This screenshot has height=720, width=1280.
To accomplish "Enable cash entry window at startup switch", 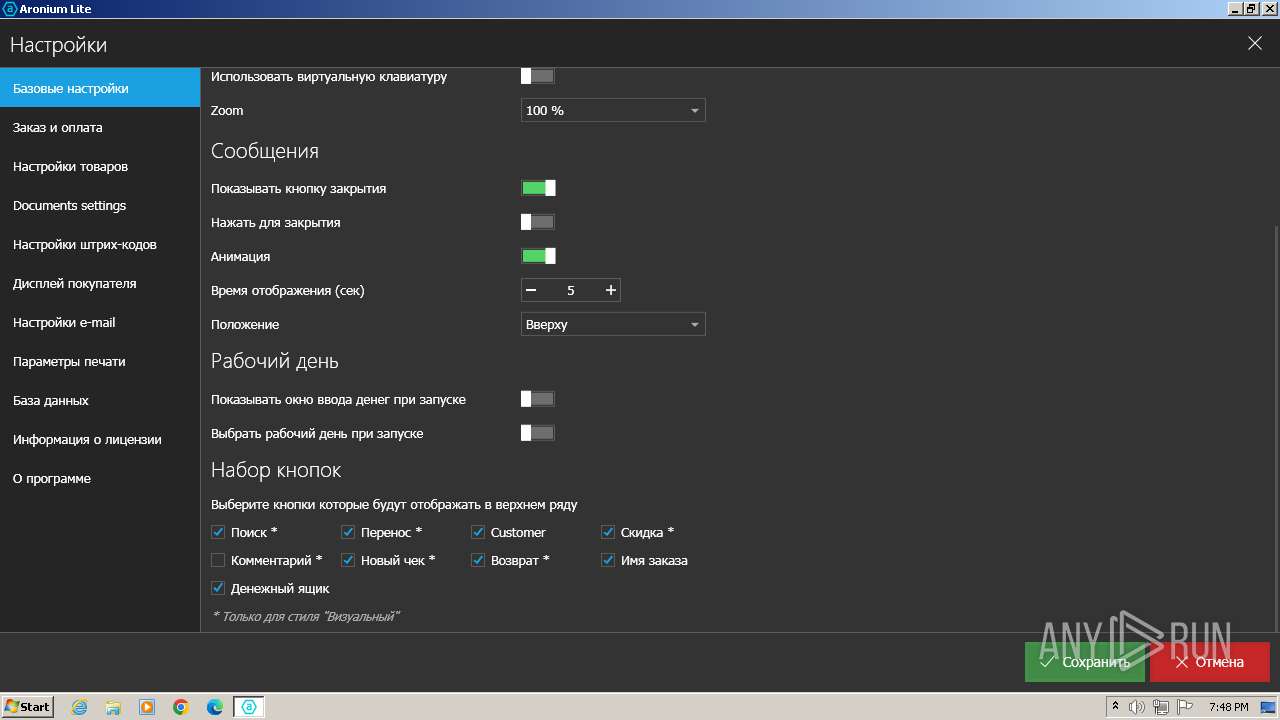I will click(538, 399).
